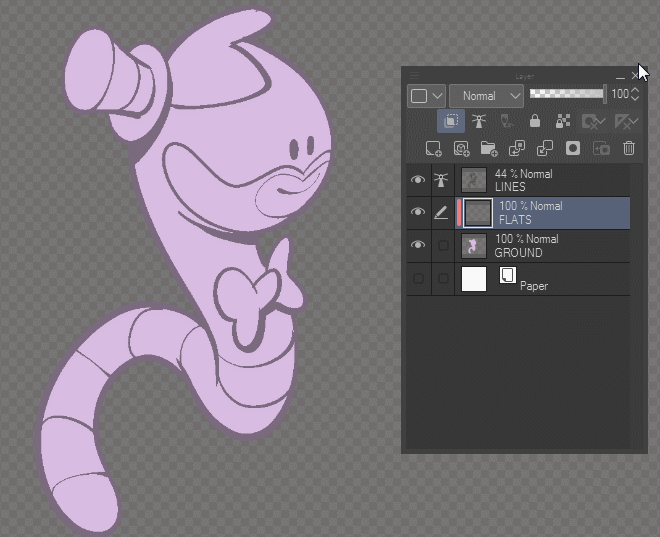Hide the LINES layer eye icon

[418, 180]
